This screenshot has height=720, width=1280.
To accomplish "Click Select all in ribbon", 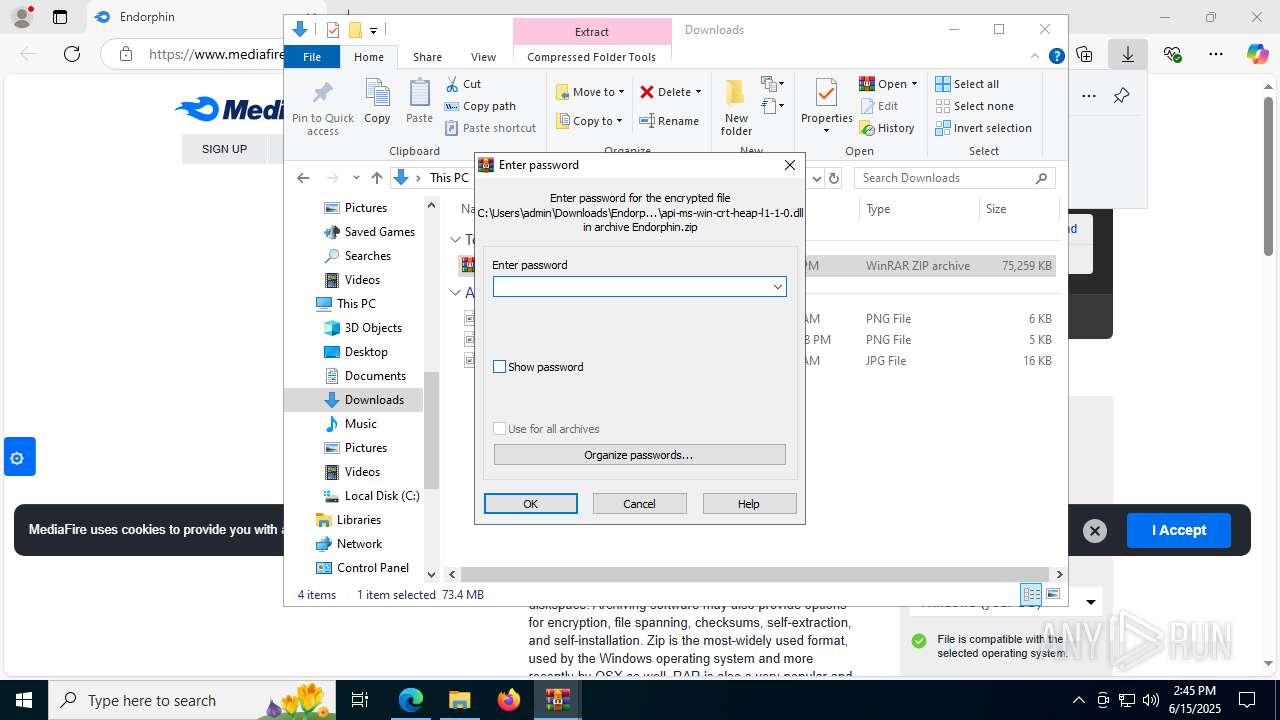I will click(967, 84).
